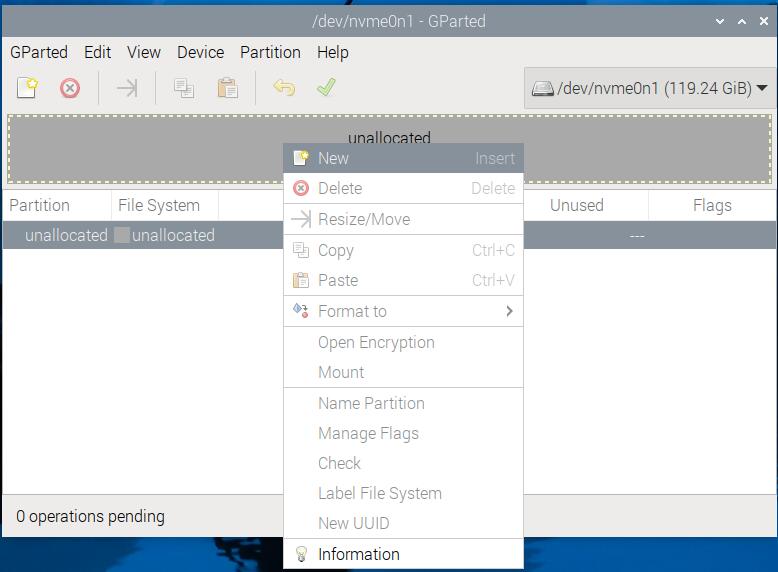This screenshot has width=778, height=572.
Task: Click the '0 operations pending' status text
Action: pos(90,516)
